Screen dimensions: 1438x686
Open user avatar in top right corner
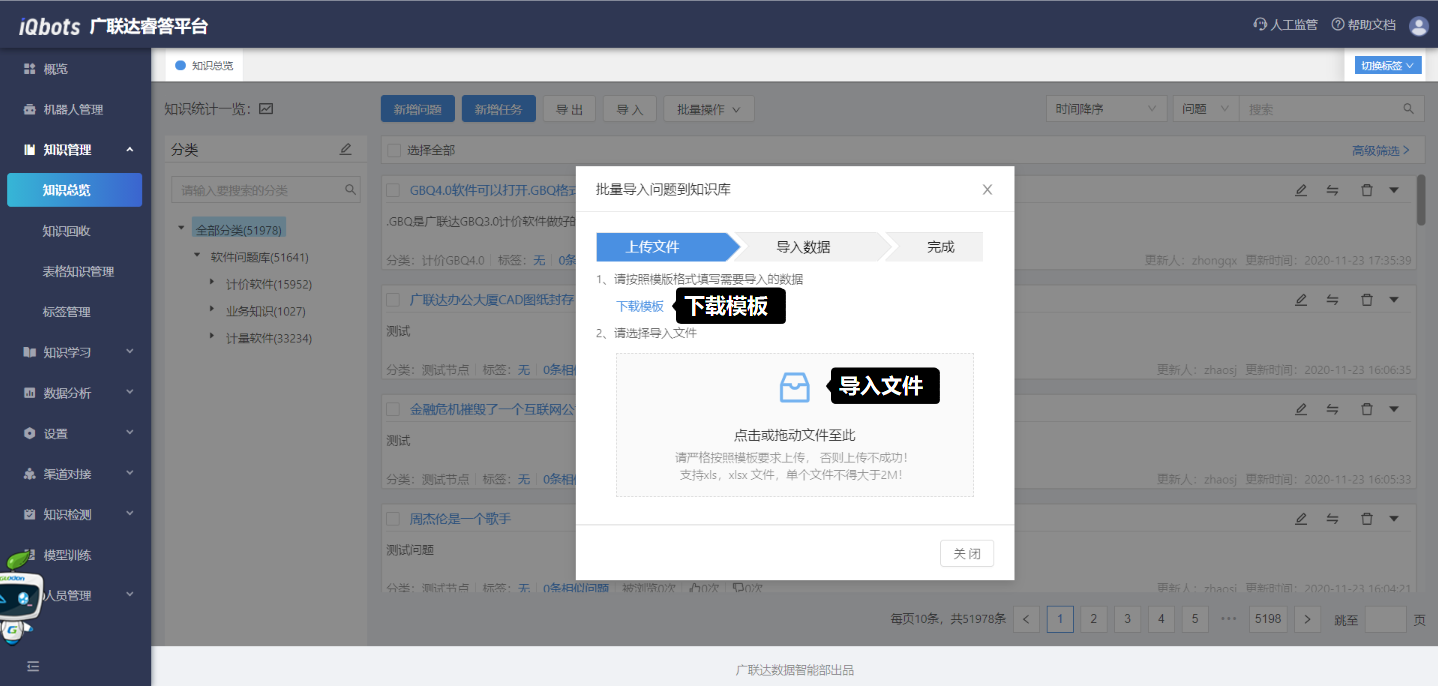1418,25
